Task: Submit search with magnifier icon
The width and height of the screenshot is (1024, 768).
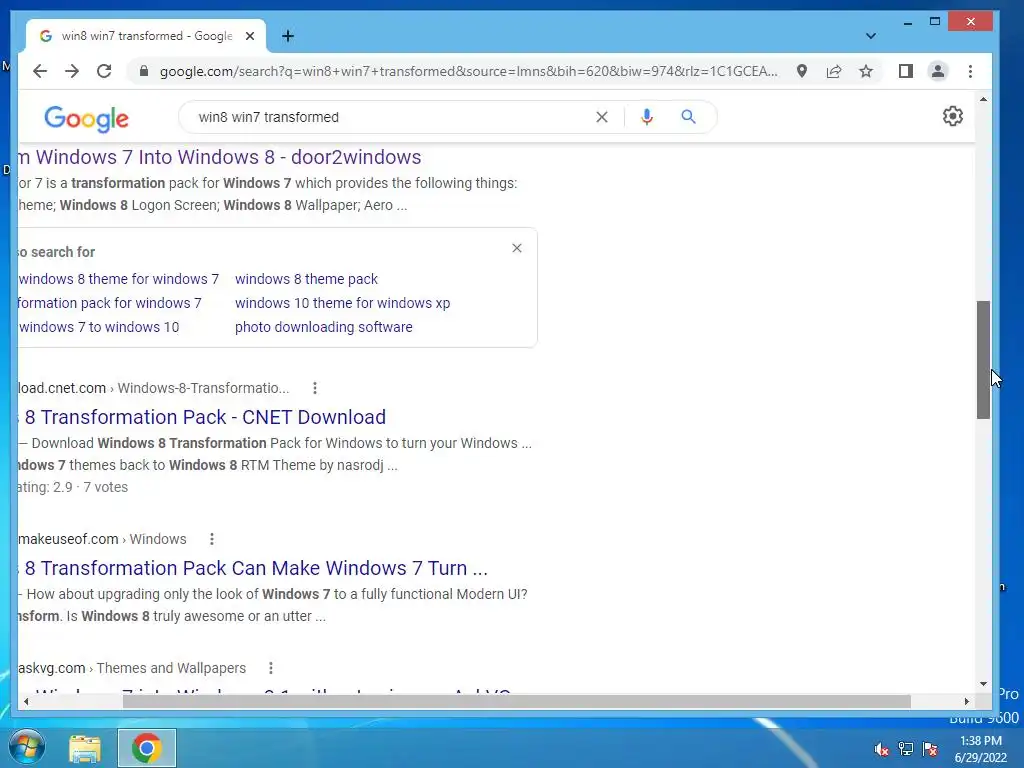Action: (688, 117)
